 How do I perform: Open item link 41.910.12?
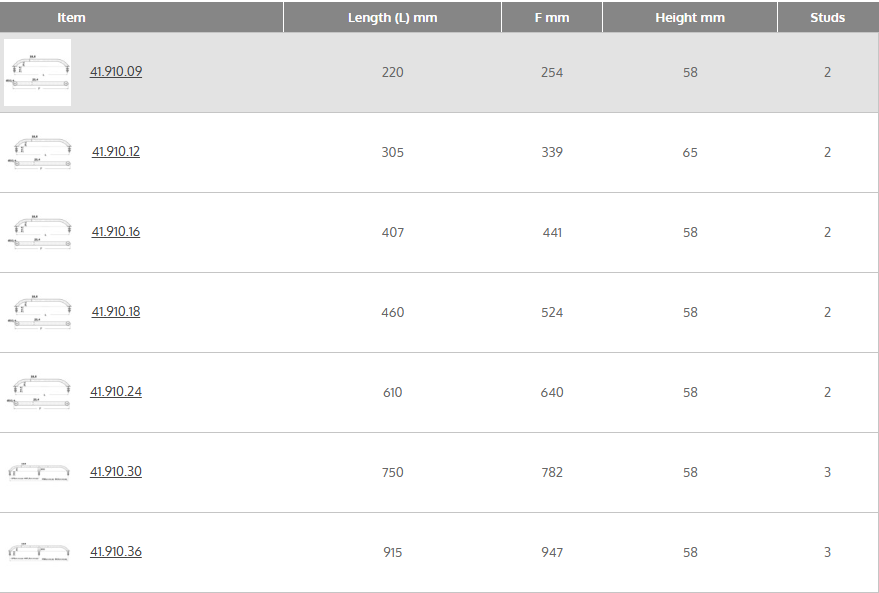point(116,152)
